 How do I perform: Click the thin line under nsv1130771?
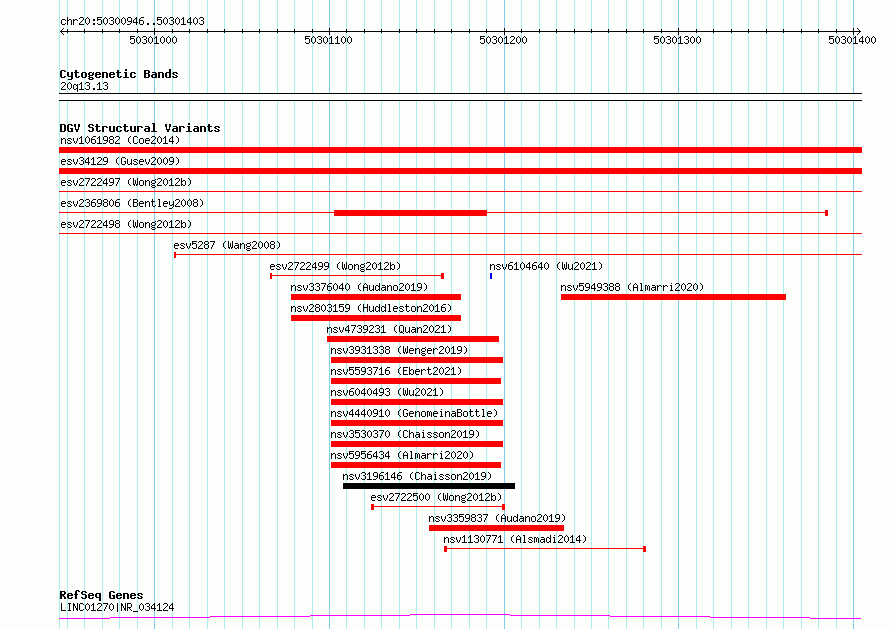coord(545,549)
